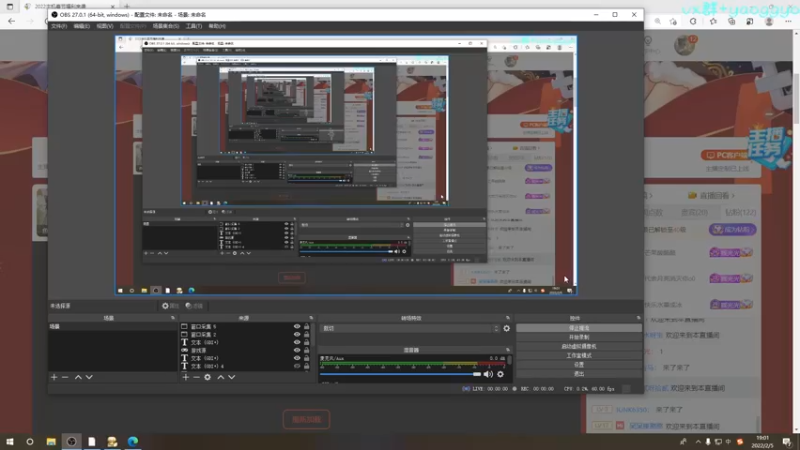Viewport: 800px width, 450px height.
Task: Click the user avatar with notification badge in browser
Action: (x=685, y=45)
